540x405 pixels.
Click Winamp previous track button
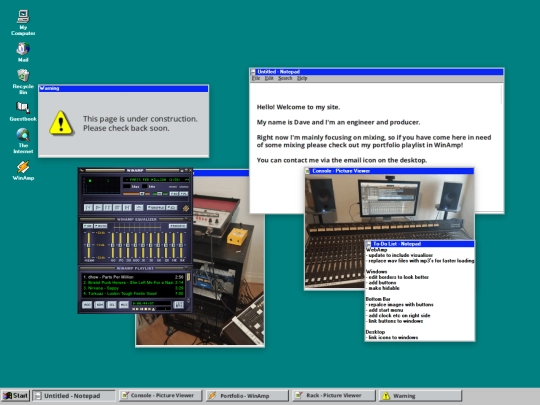tap(88, 208)
